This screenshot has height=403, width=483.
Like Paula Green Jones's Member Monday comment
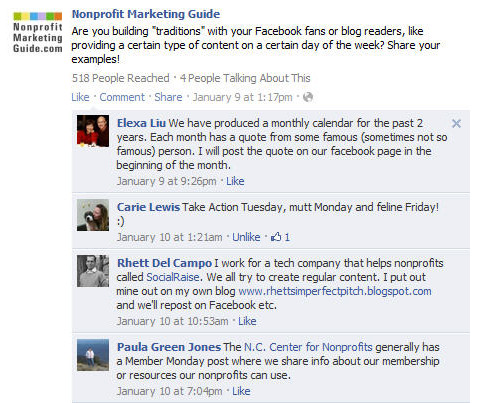click(x=241, y=391)
